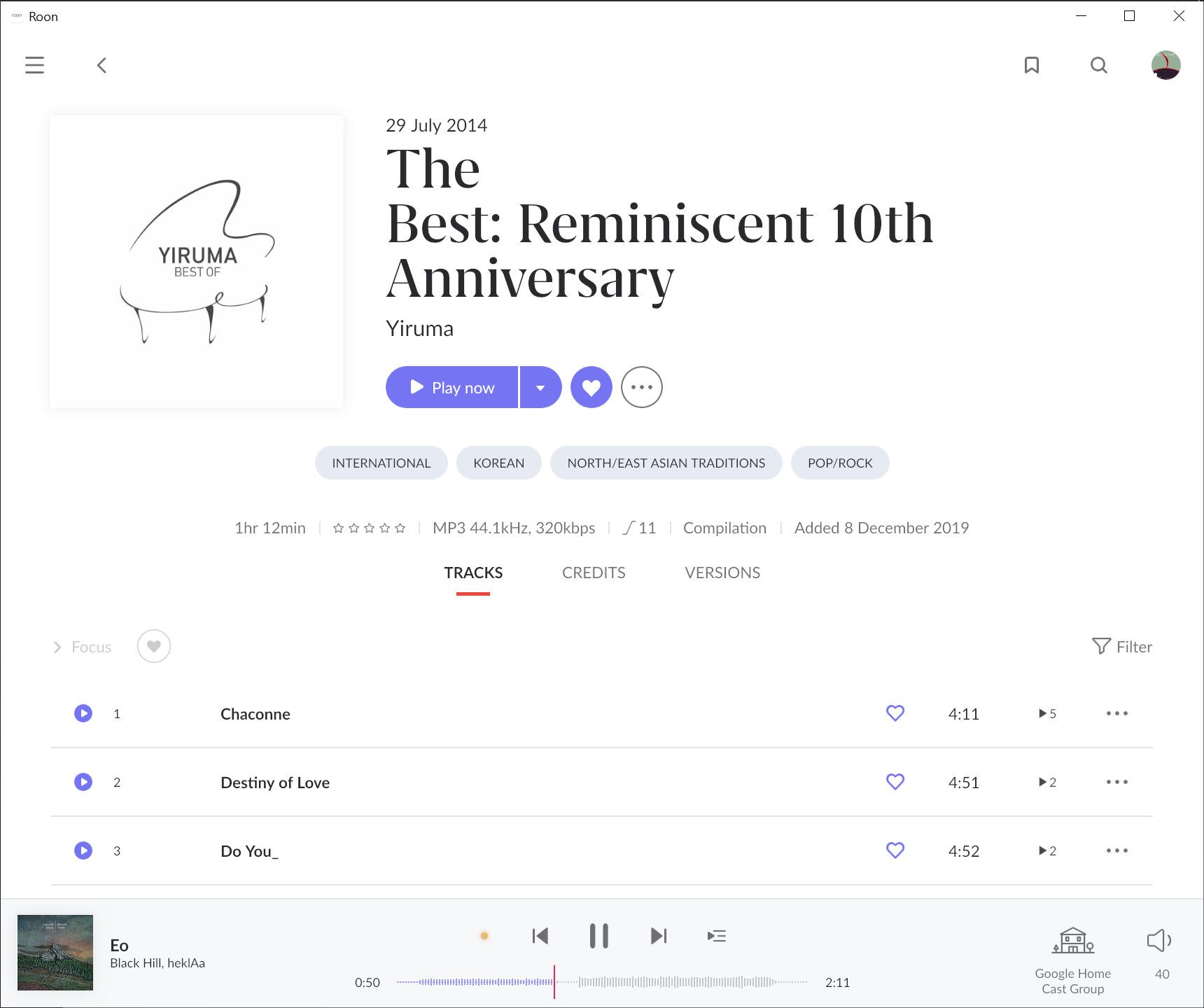Set the album star rating
Screen dimensions: 1204x1008
click(x=369, y=528)
